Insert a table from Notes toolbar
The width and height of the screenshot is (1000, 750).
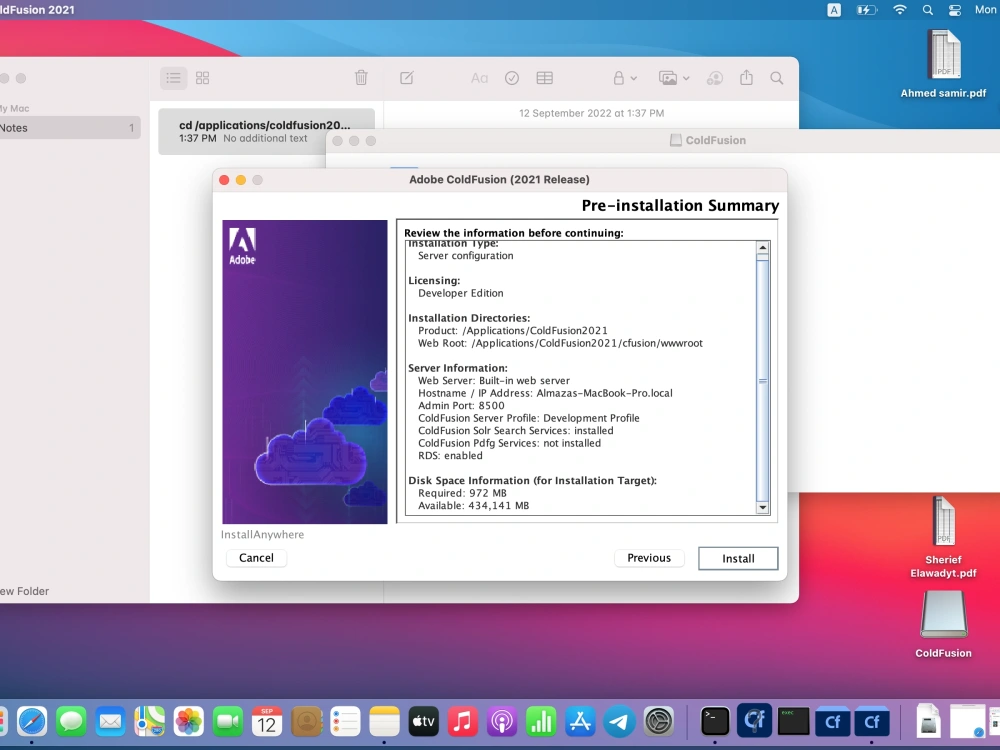pos(545,78)
